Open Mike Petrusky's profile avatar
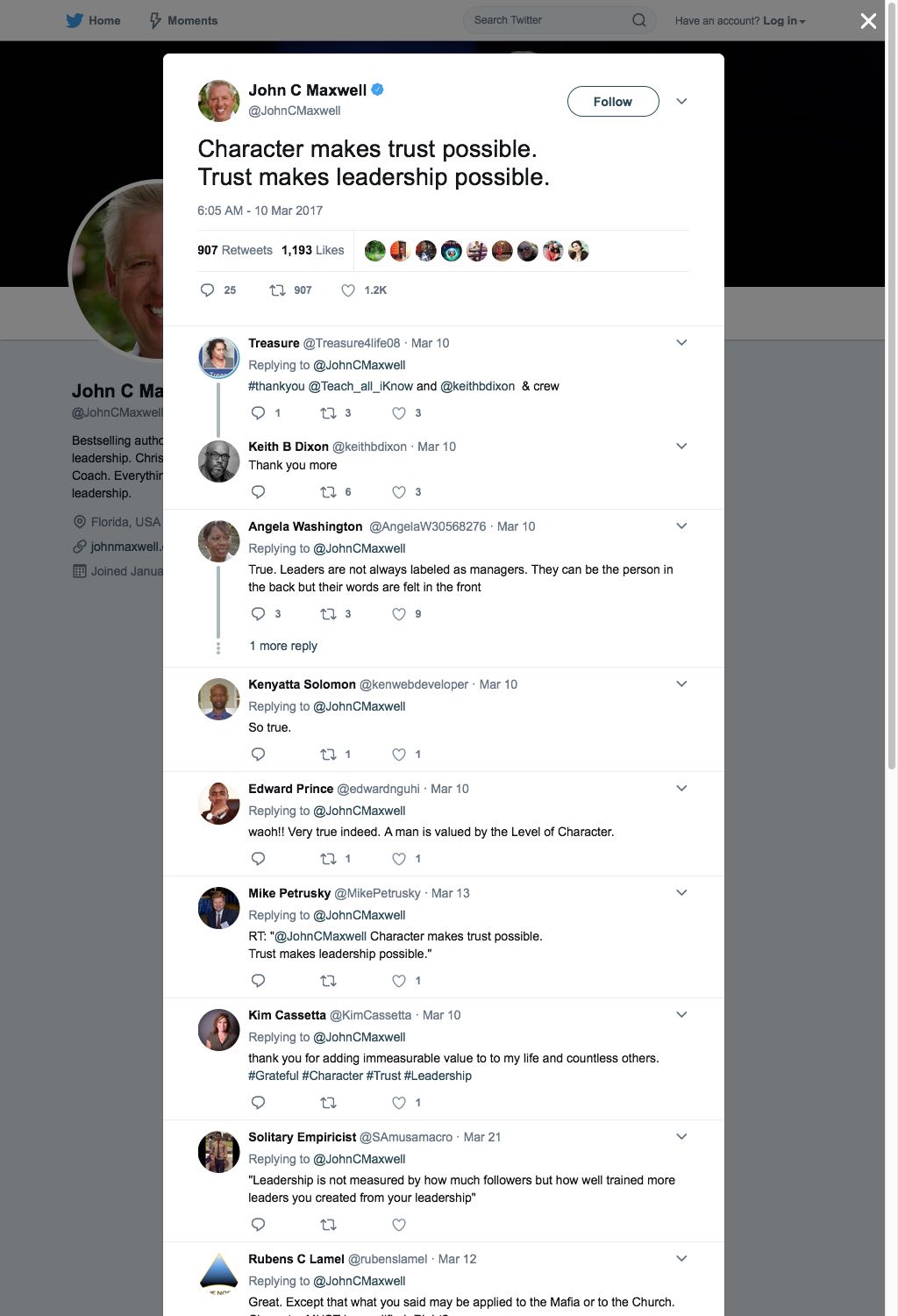The height and width of the screenshot is (1316, 898). point(218,909)
